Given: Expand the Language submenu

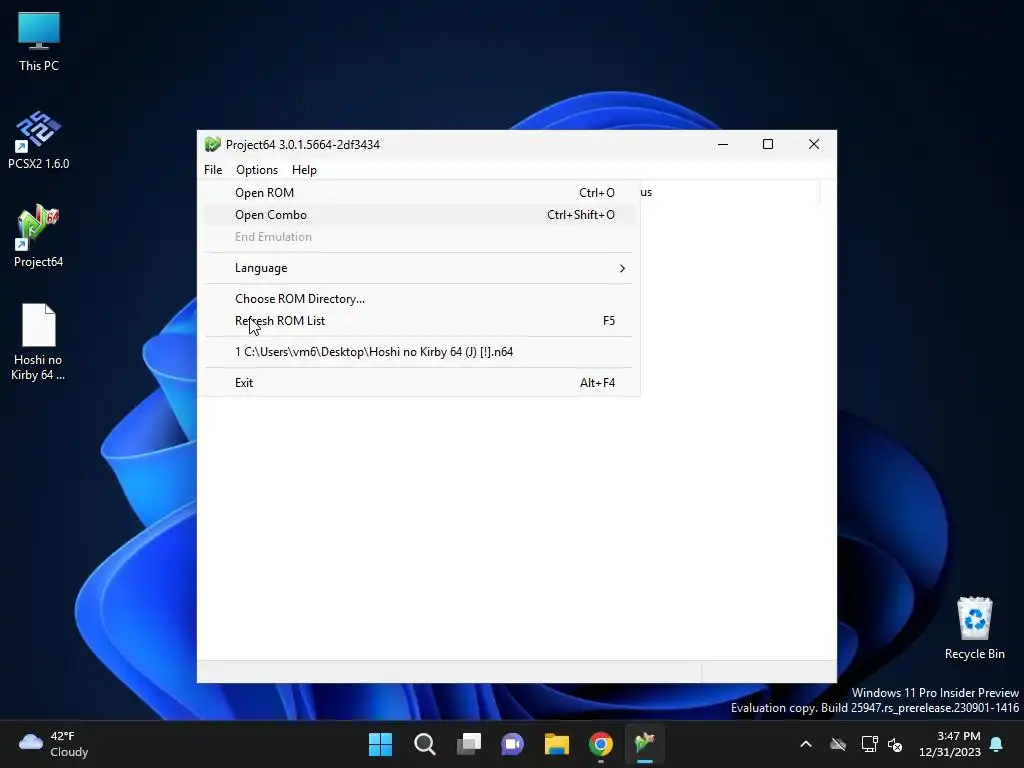Looking at the screenshot, I should point(419,268).
